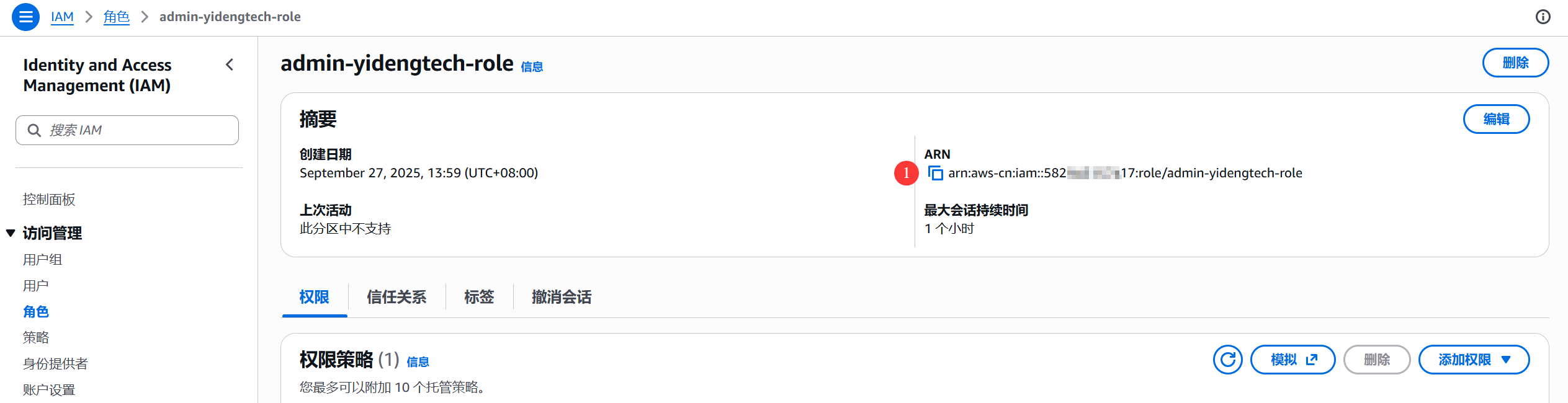Click the info circle icon at top right
The width and height of the screenshot is (1568, 403).
(1543, 17)
